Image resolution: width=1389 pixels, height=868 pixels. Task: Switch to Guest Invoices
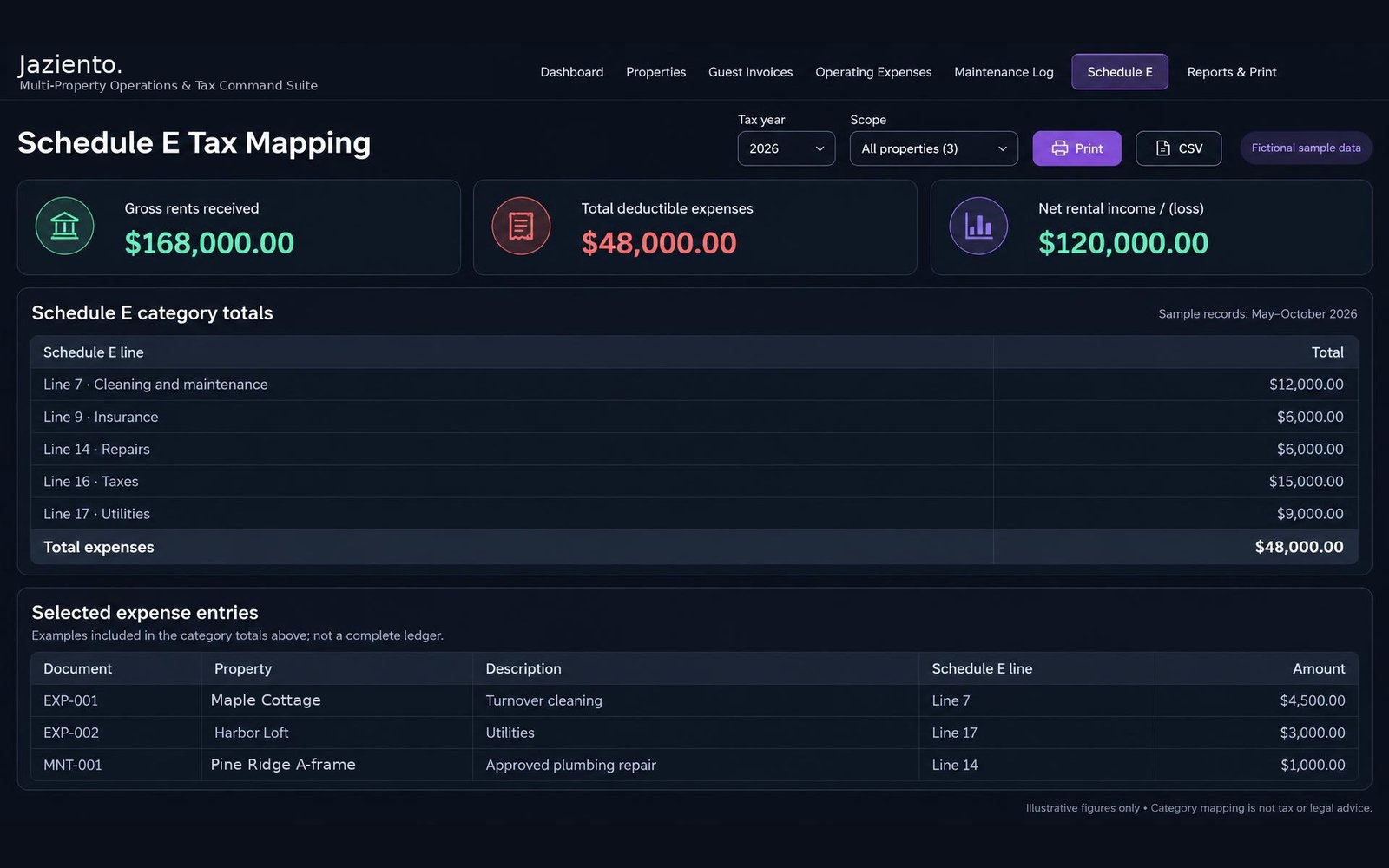[751, 72]
